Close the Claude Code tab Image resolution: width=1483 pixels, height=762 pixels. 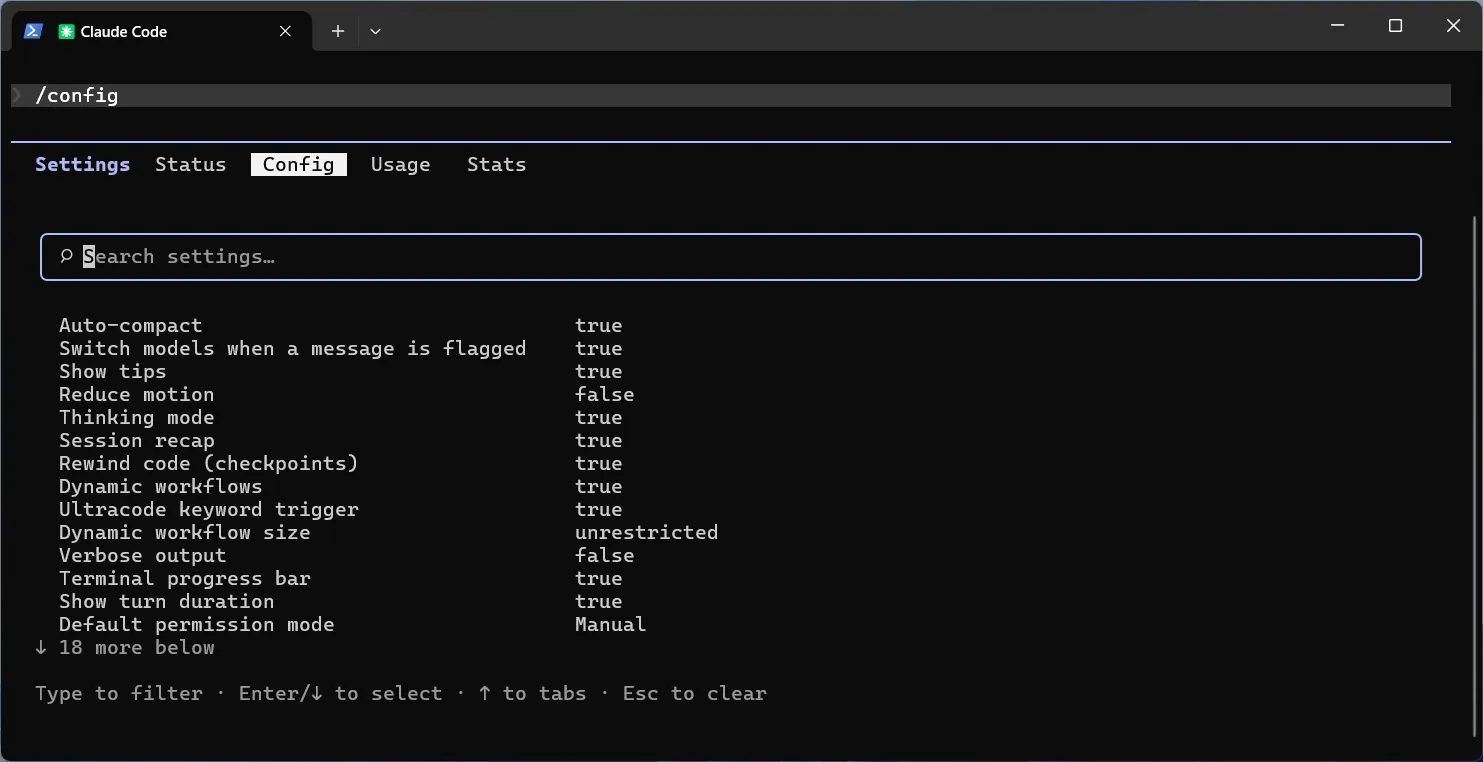[285, 31]
